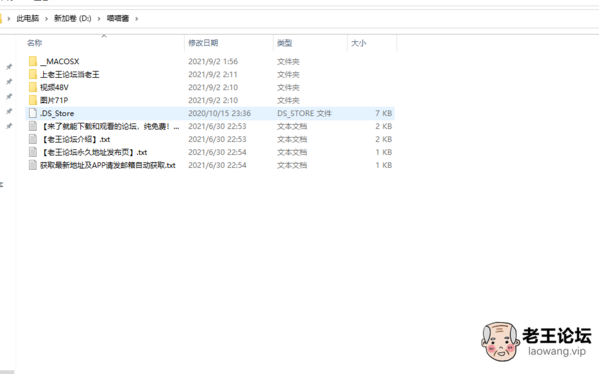Select the _MACOSX folder icon

coord(33,61)
